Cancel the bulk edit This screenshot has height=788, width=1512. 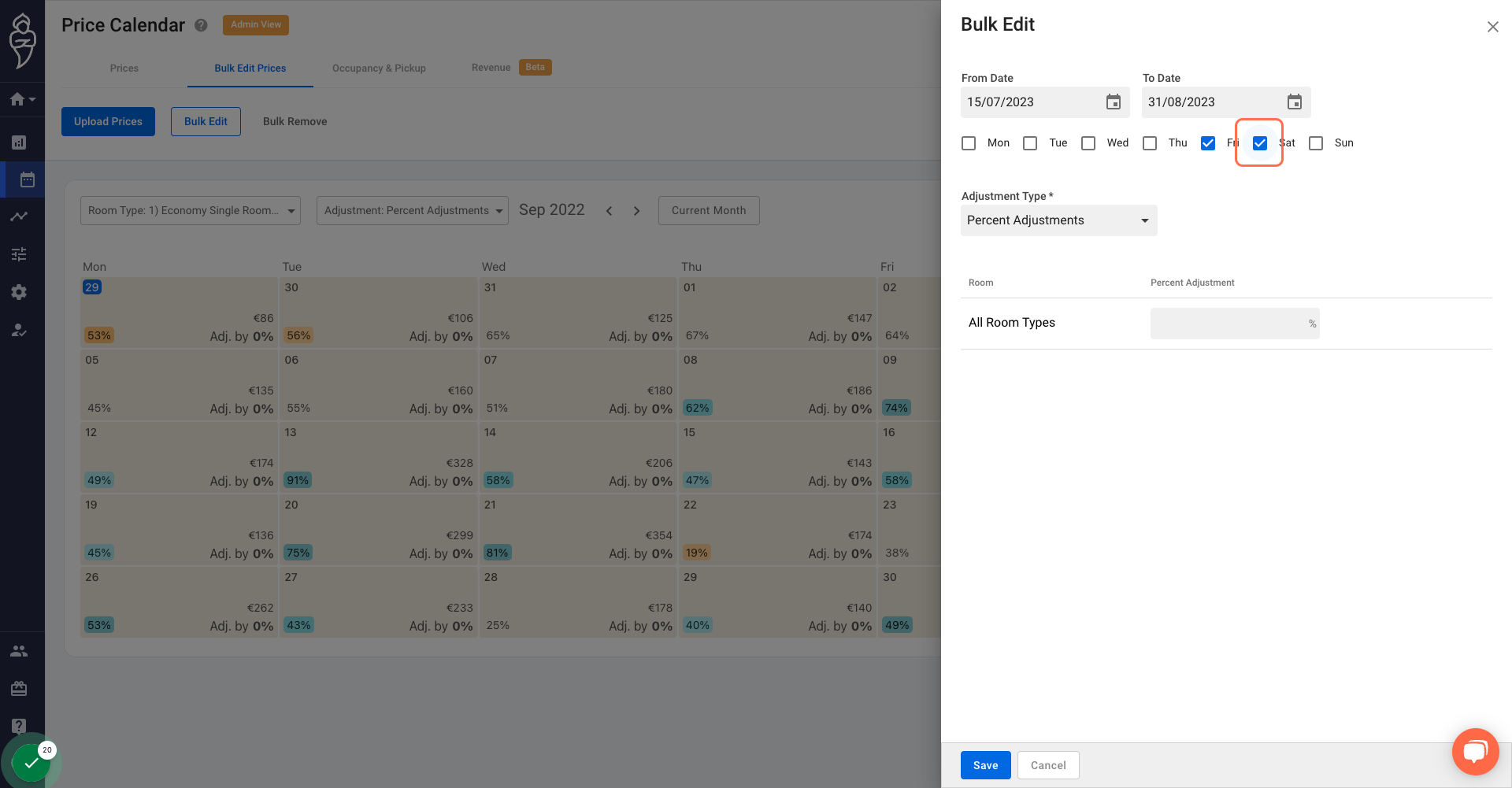pyautogui.click(x=1048, y=765)
